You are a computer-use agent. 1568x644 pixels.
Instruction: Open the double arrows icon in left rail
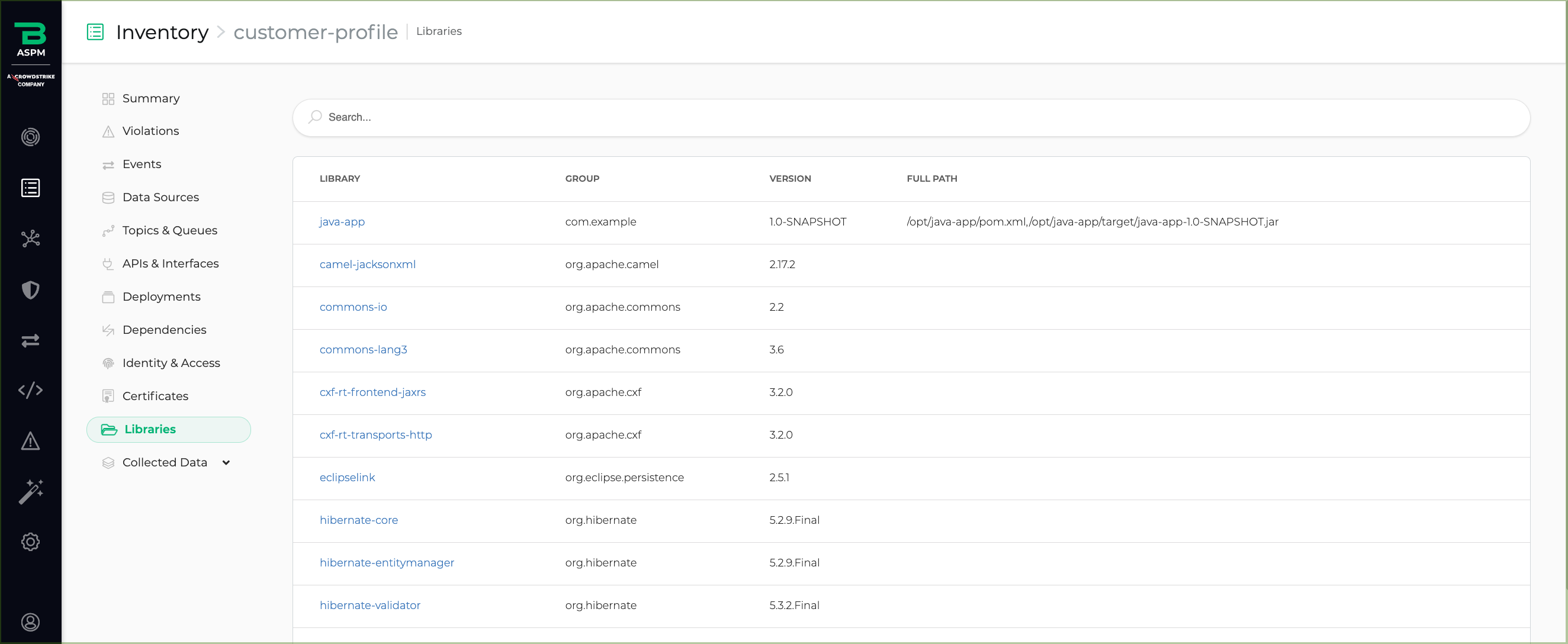[30, 340]
